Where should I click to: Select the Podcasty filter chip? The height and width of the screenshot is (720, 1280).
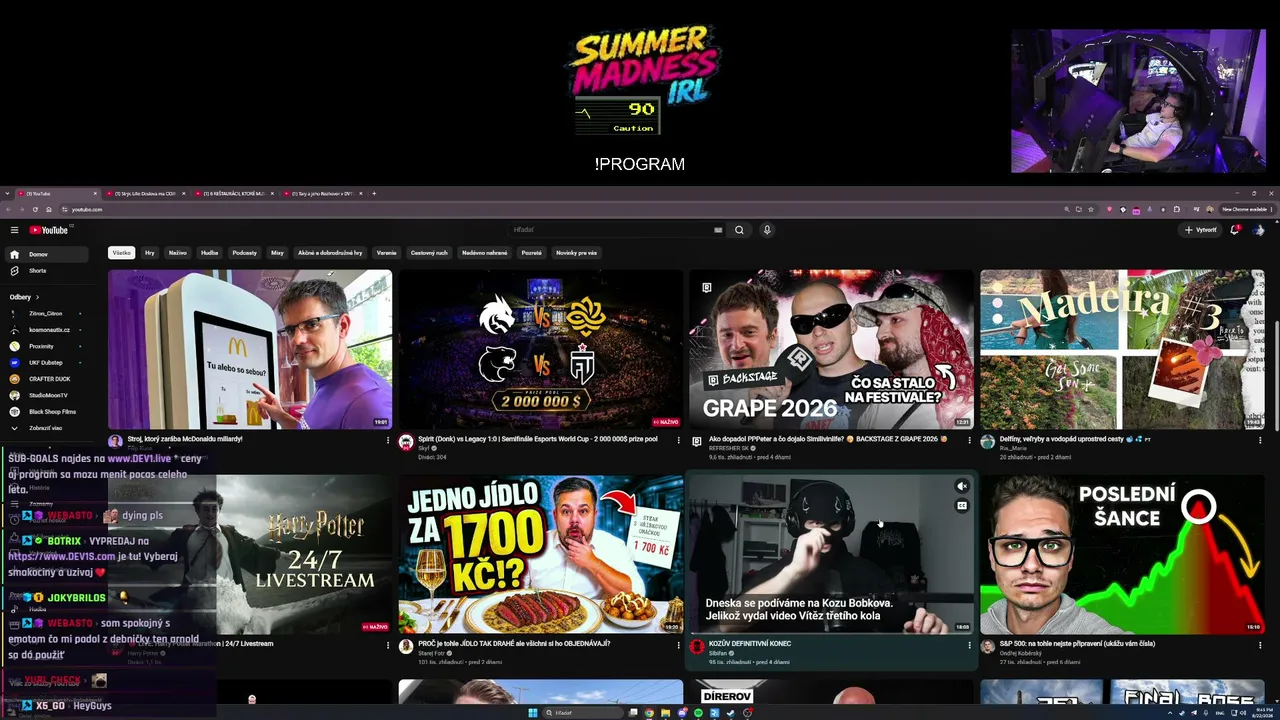point(245,253)
